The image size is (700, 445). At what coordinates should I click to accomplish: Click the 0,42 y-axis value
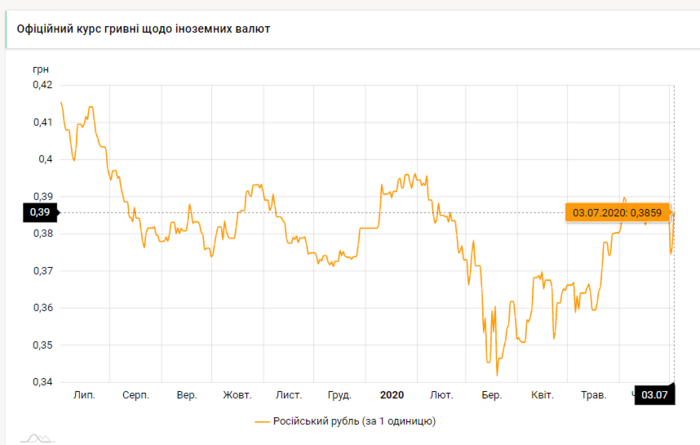coord(42,85)
